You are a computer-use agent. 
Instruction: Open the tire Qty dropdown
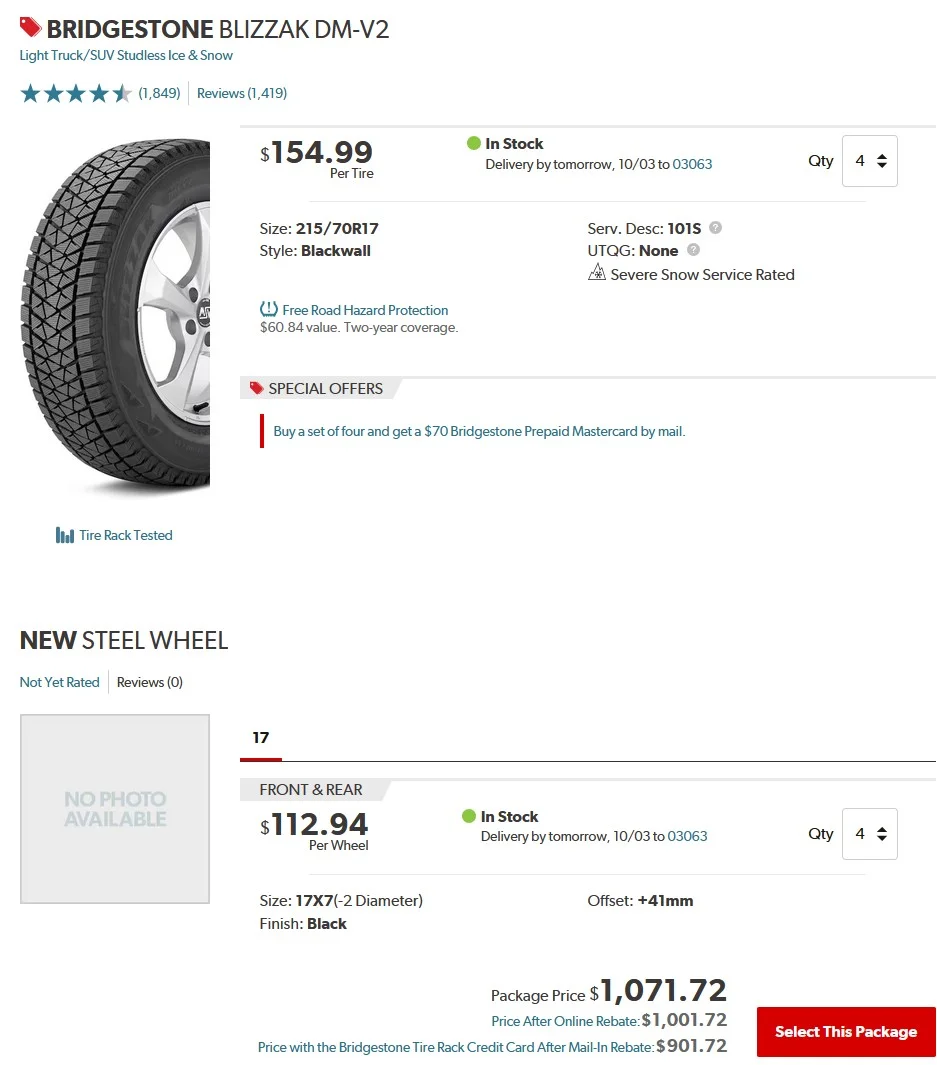coord(869,161)
